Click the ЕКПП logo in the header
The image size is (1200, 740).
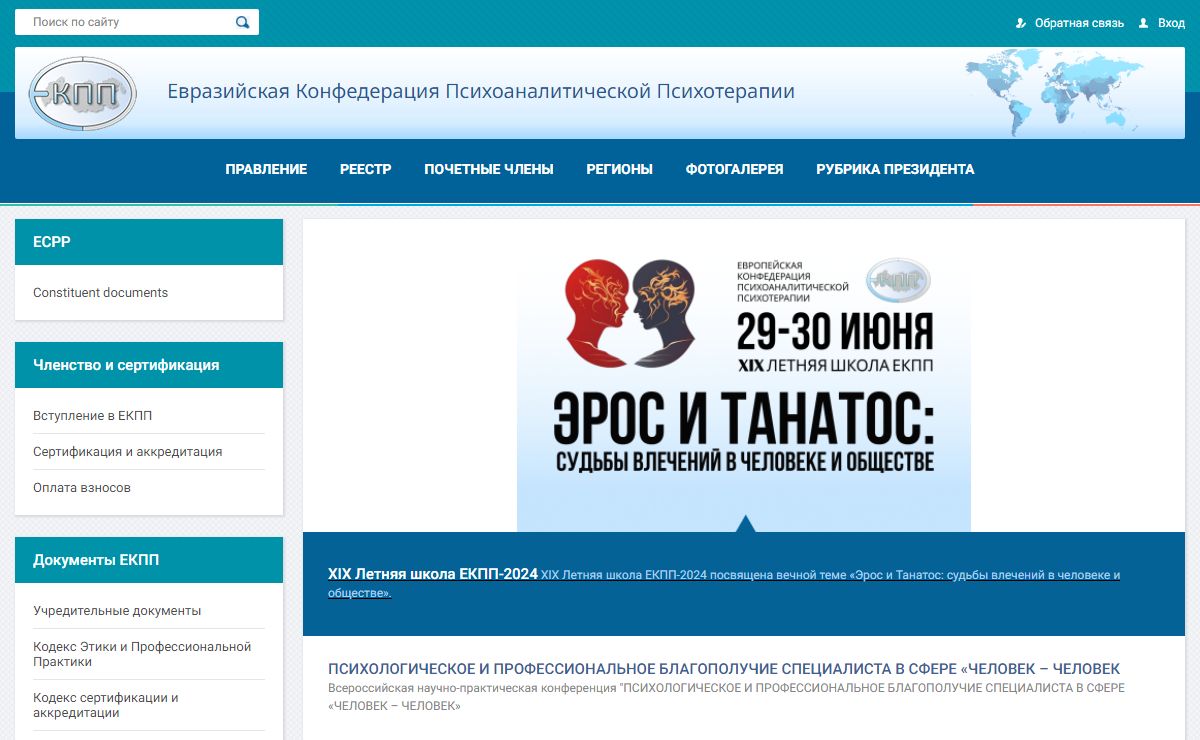pyautogui.click(x=82, y=93)
